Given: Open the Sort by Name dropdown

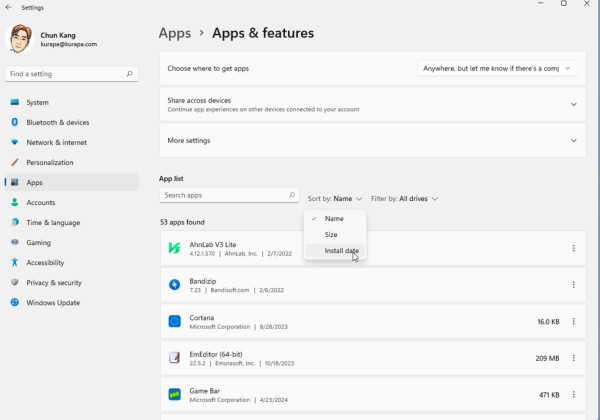Looking at the screenshot, I should click(335, 199).
